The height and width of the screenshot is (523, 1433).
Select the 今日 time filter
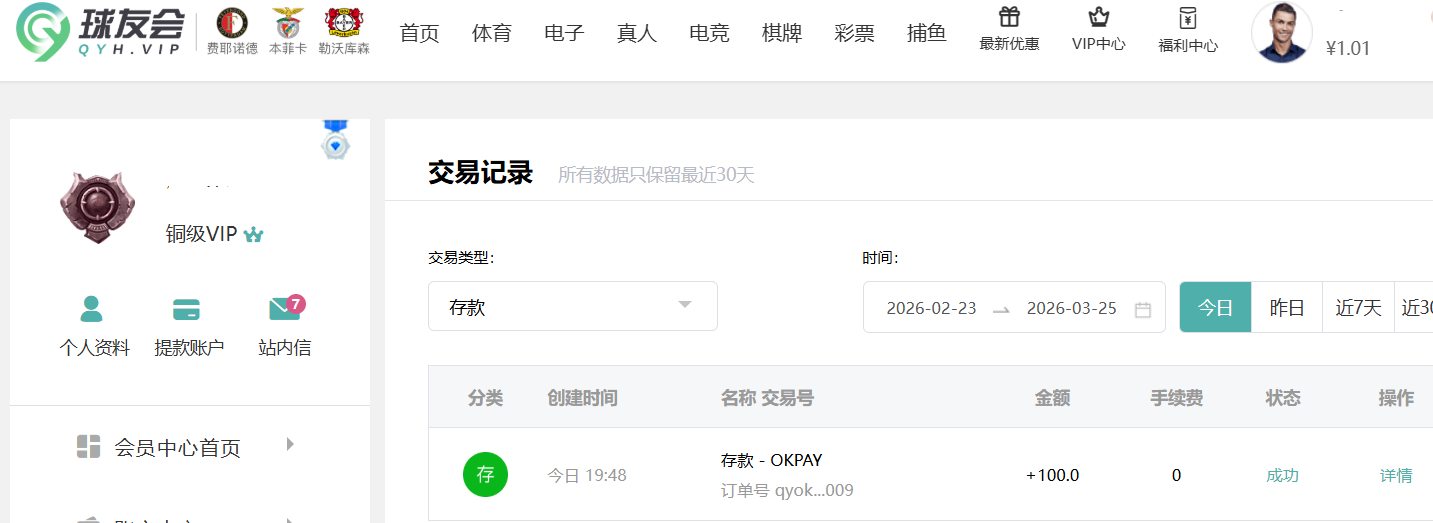1215,308
